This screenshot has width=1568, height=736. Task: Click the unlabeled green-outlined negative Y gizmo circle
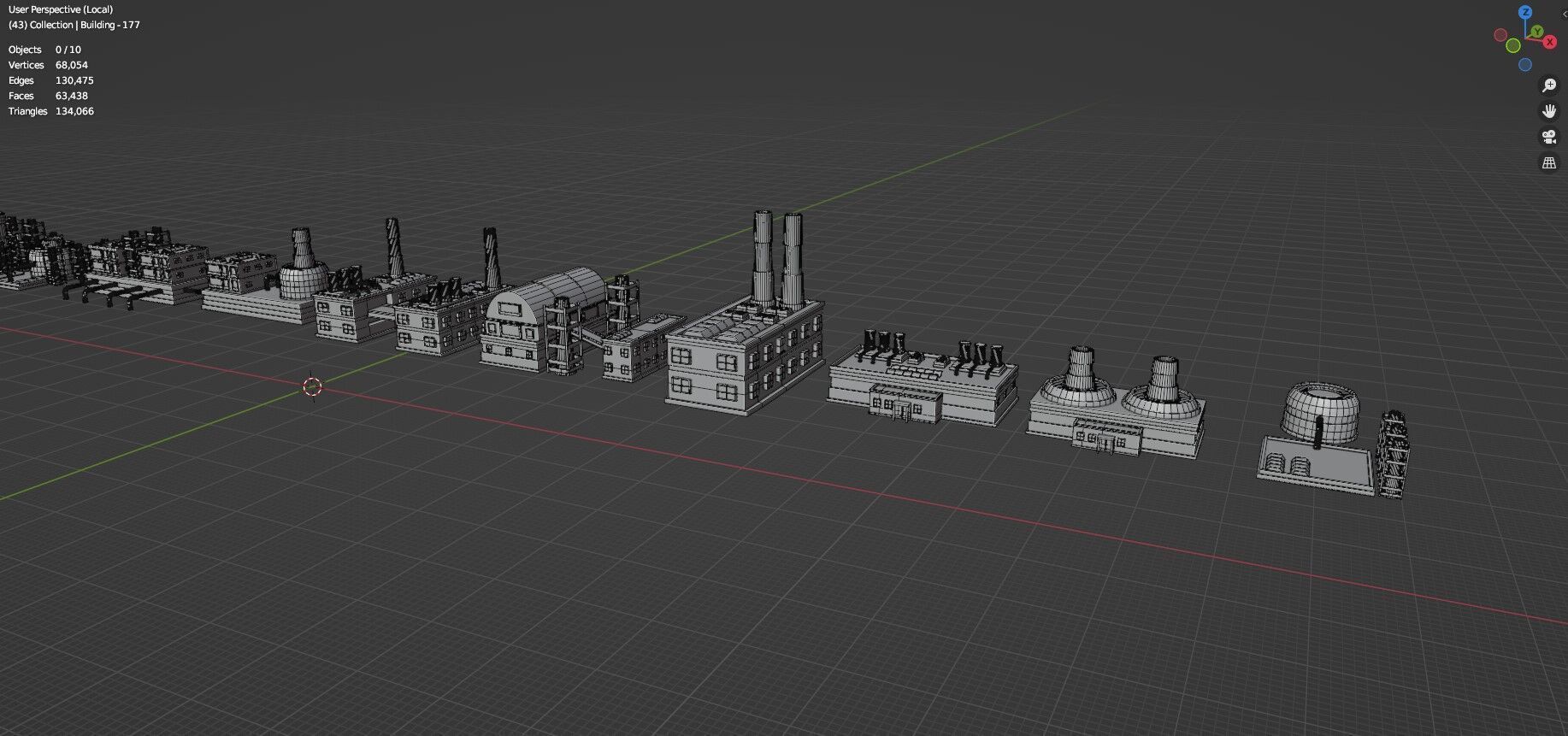coord(1513,45)
